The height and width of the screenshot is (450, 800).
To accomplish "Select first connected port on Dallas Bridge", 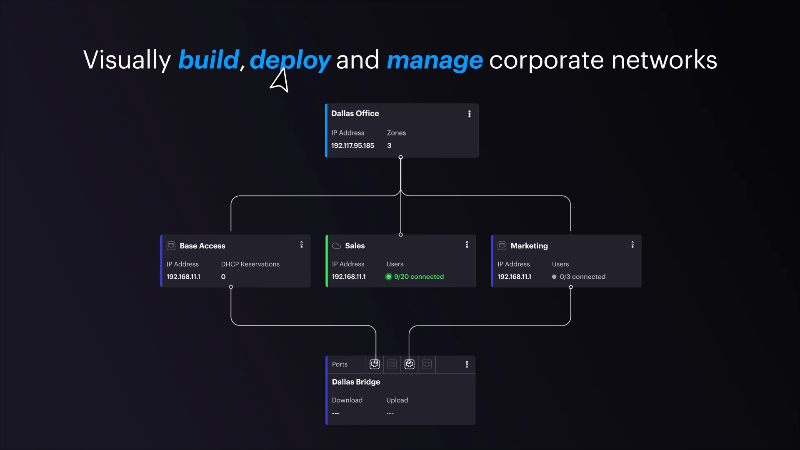I will click(375, 365).
